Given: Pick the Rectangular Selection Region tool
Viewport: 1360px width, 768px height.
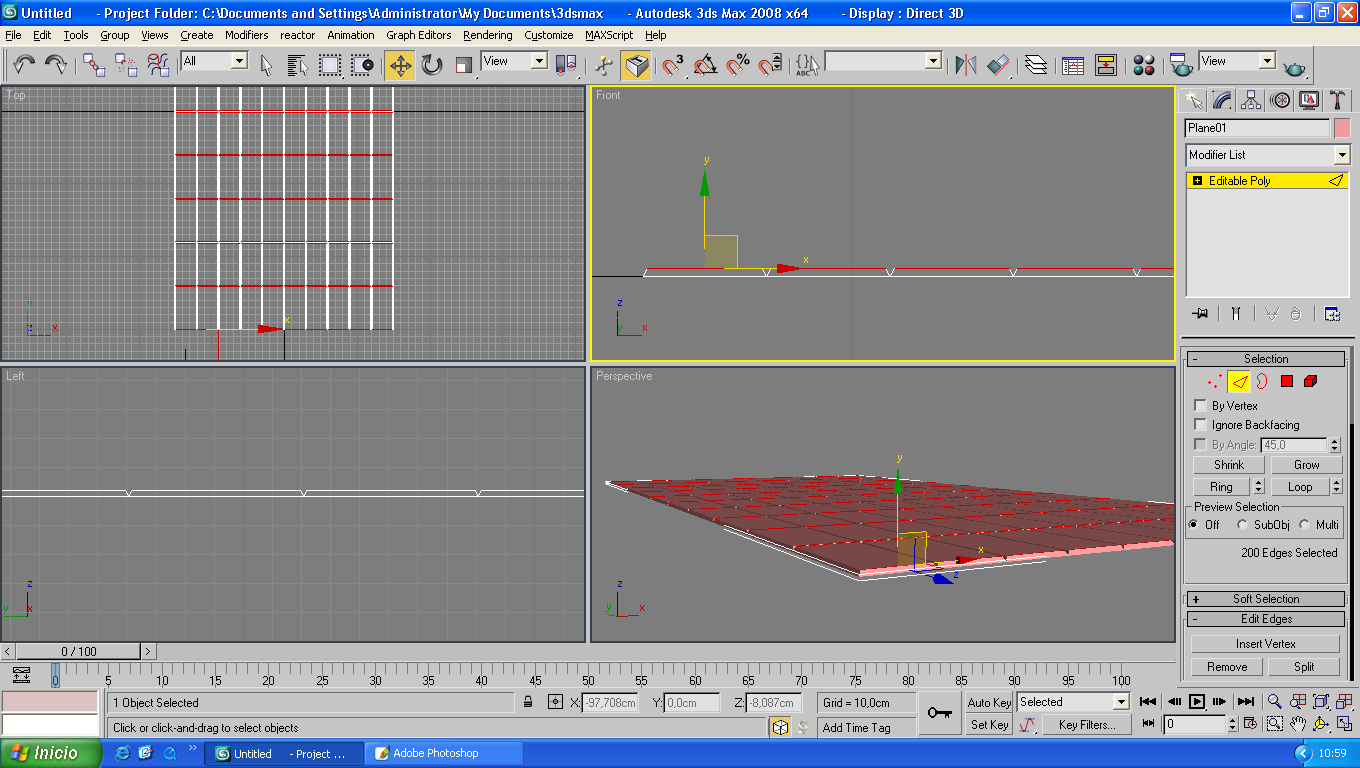Looking at the screenshot, I should 330,65.
